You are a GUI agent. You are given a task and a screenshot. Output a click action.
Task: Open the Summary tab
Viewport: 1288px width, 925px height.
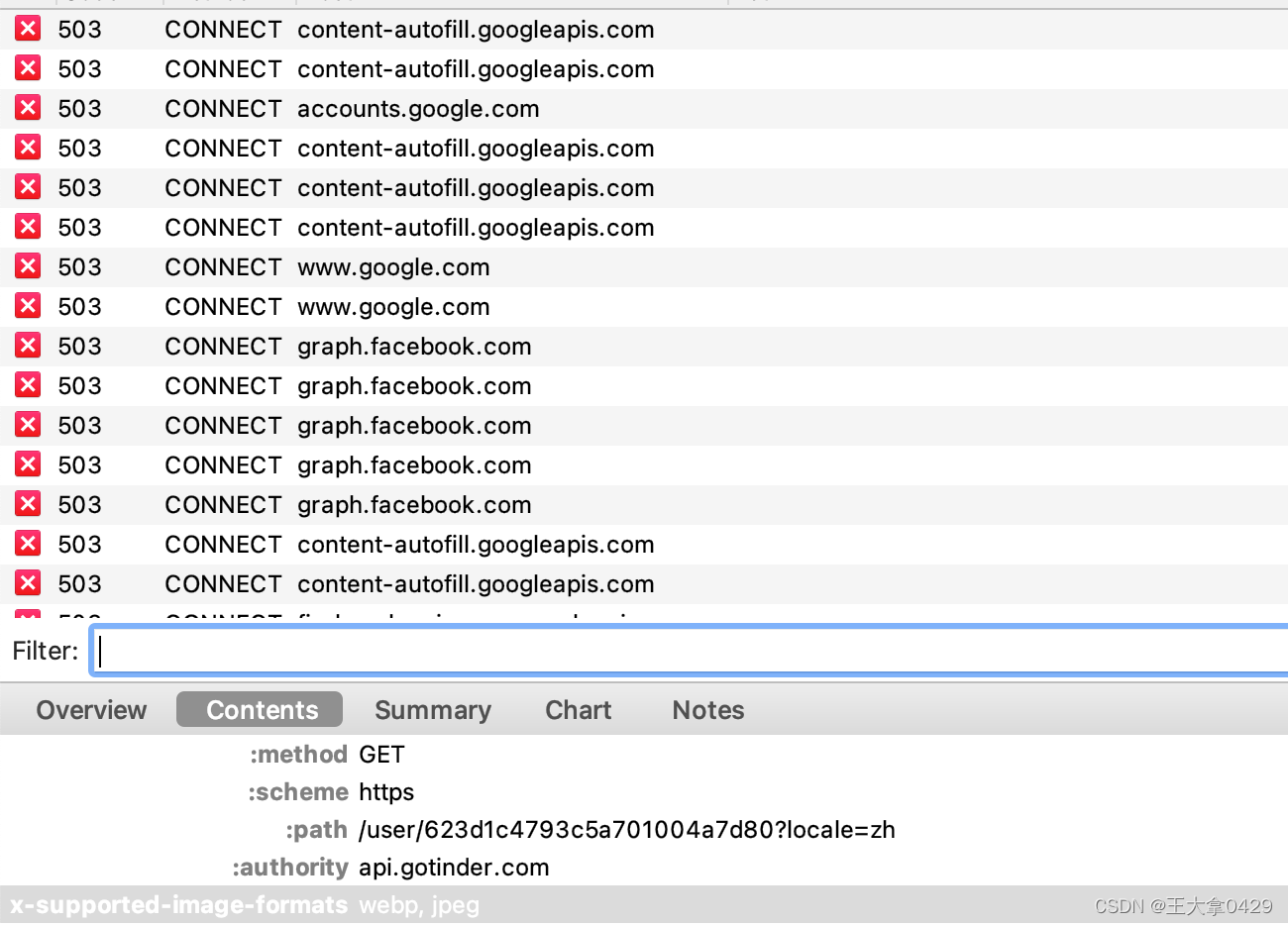(x=433, y=710)
